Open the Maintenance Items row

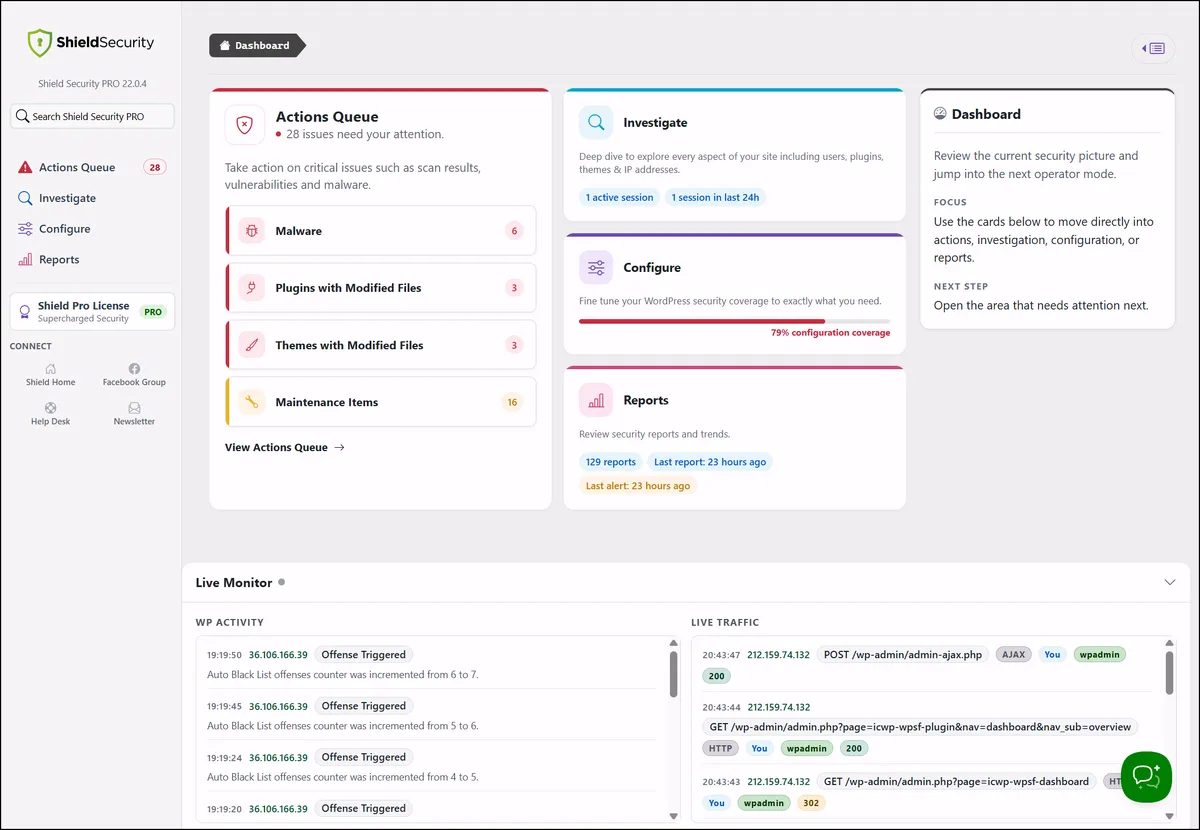(x=381, y=402)
